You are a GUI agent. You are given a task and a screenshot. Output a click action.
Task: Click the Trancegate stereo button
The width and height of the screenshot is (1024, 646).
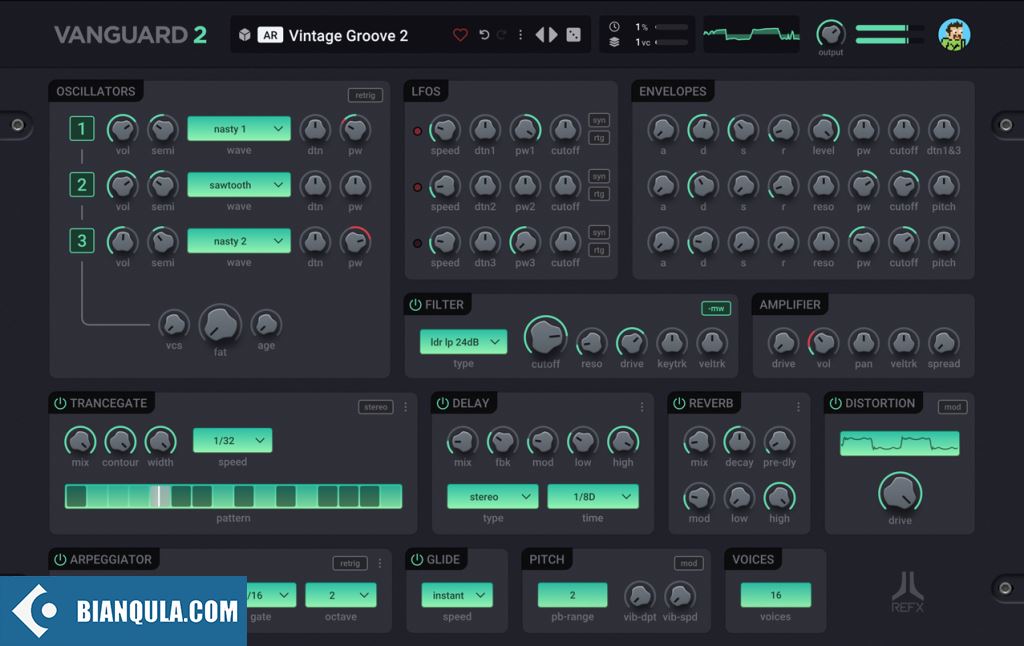[376, 407]
